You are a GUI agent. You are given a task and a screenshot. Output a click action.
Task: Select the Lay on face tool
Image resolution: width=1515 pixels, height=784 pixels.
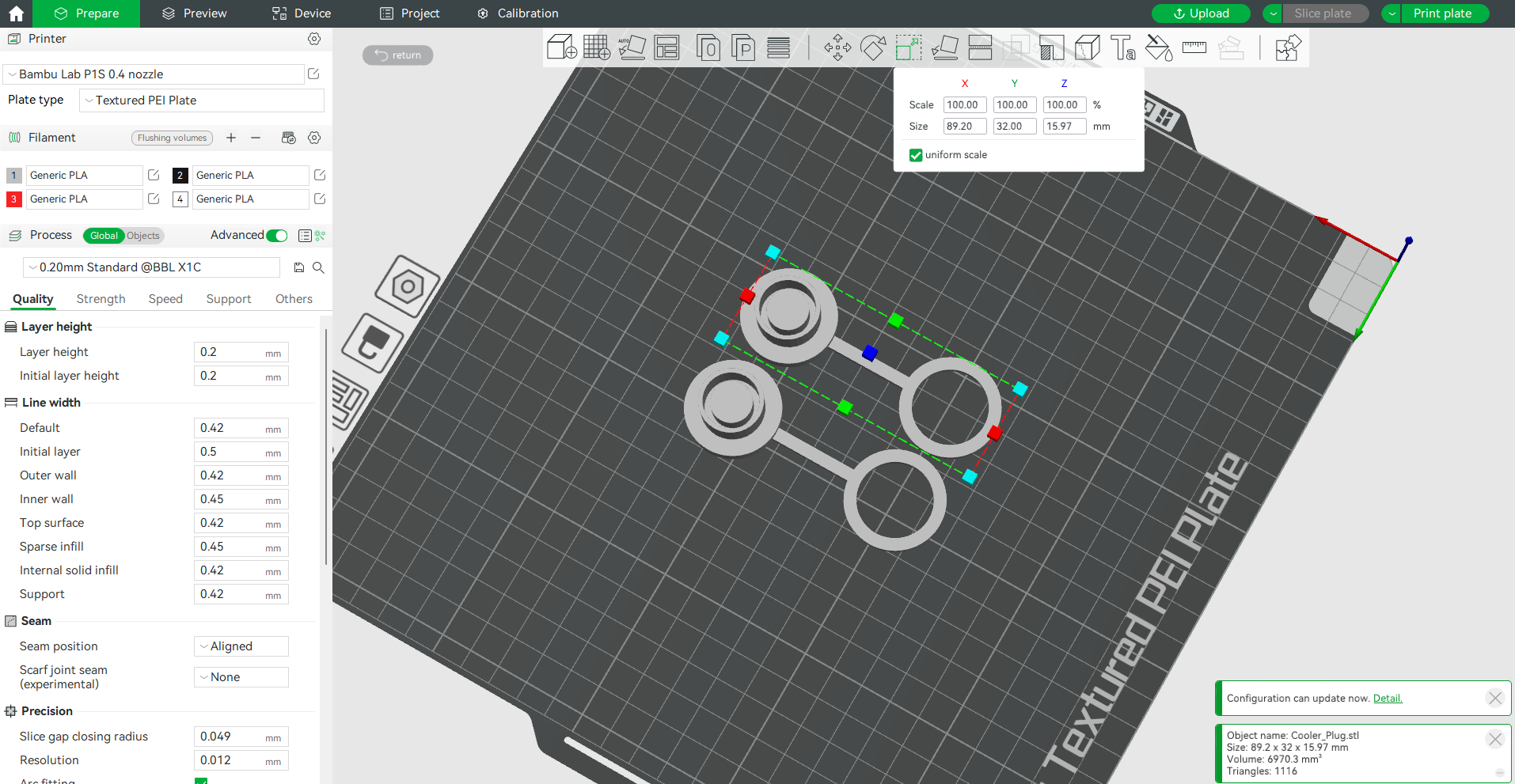pos(945,47)
